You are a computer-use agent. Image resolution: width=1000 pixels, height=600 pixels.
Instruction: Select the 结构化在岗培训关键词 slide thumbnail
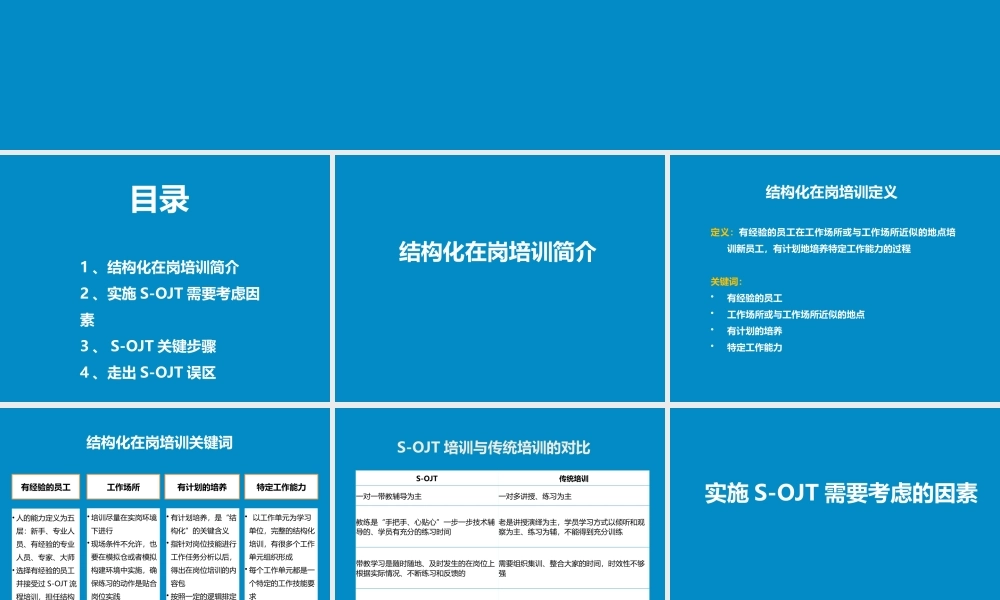click(x=165, y=504)
